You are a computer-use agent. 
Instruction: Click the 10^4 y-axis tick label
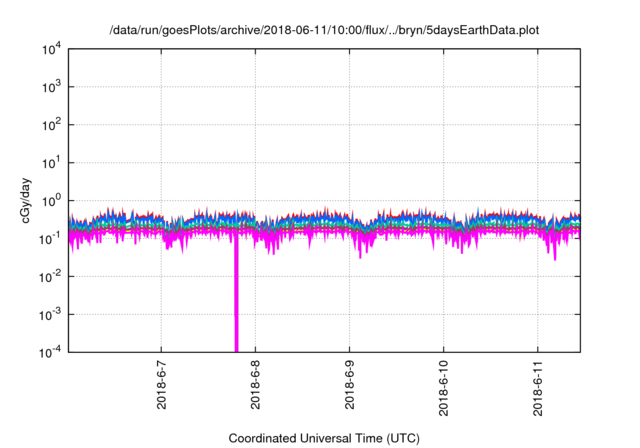click(x=51, y=50)
